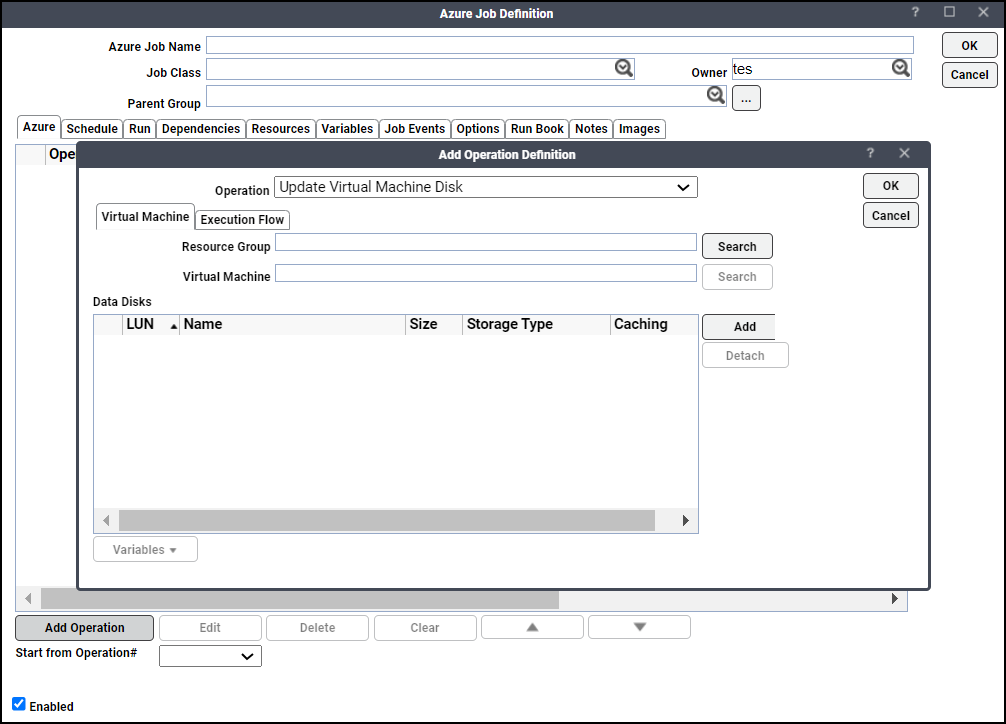Screen dimensions: 1006x724
Task: Go to the Variables tab
Action: point(347,129)
